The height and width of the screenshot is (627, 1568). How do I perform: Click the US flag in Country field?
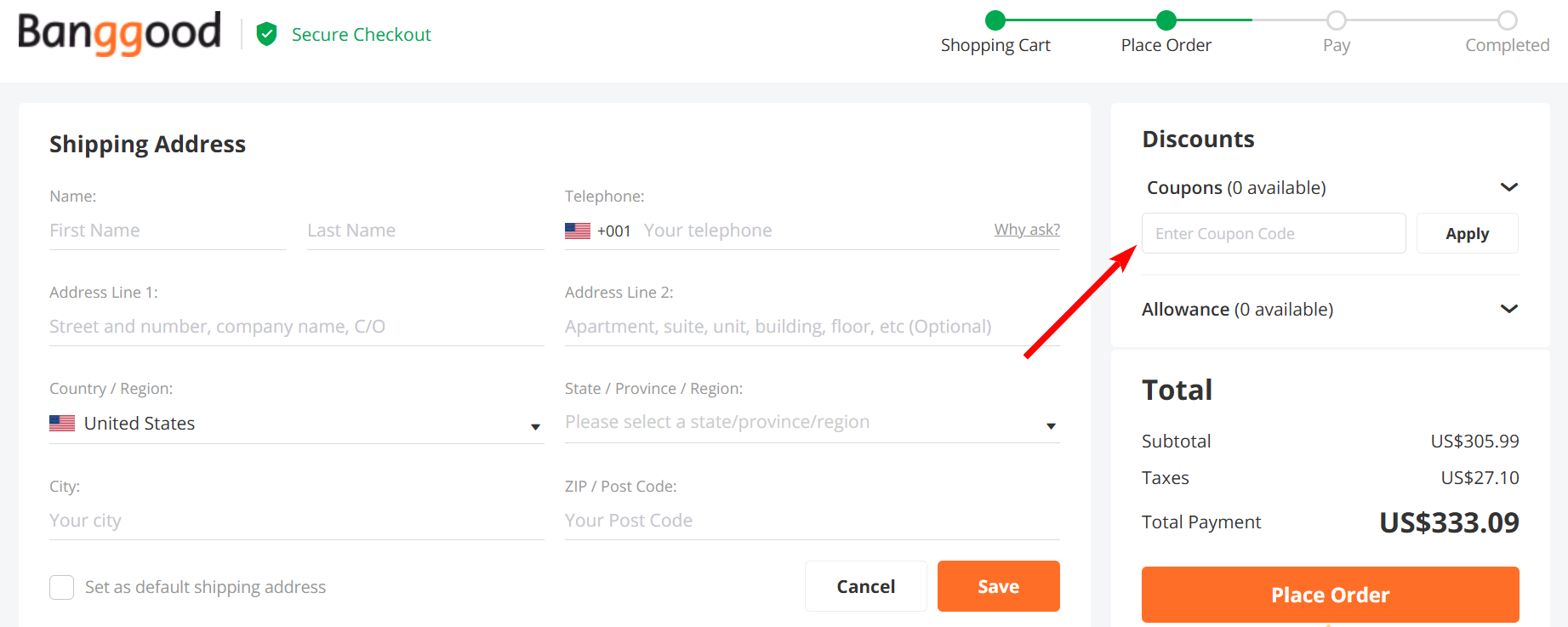coord(62,424)
